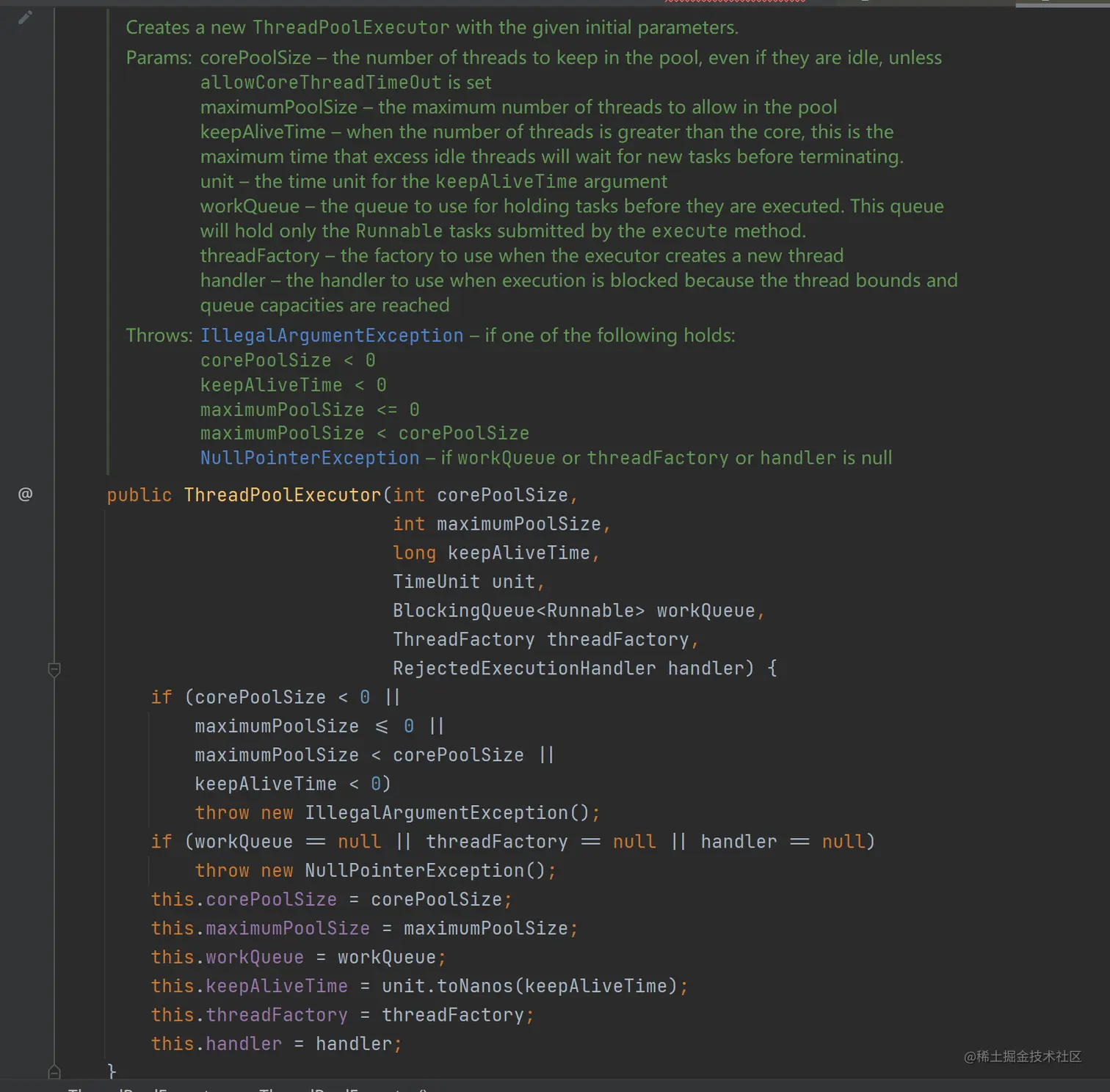Click 'ThreadFactory threadFactory,' parameter
Viewport: 1110px width, 1092px height.
(545, 639)
